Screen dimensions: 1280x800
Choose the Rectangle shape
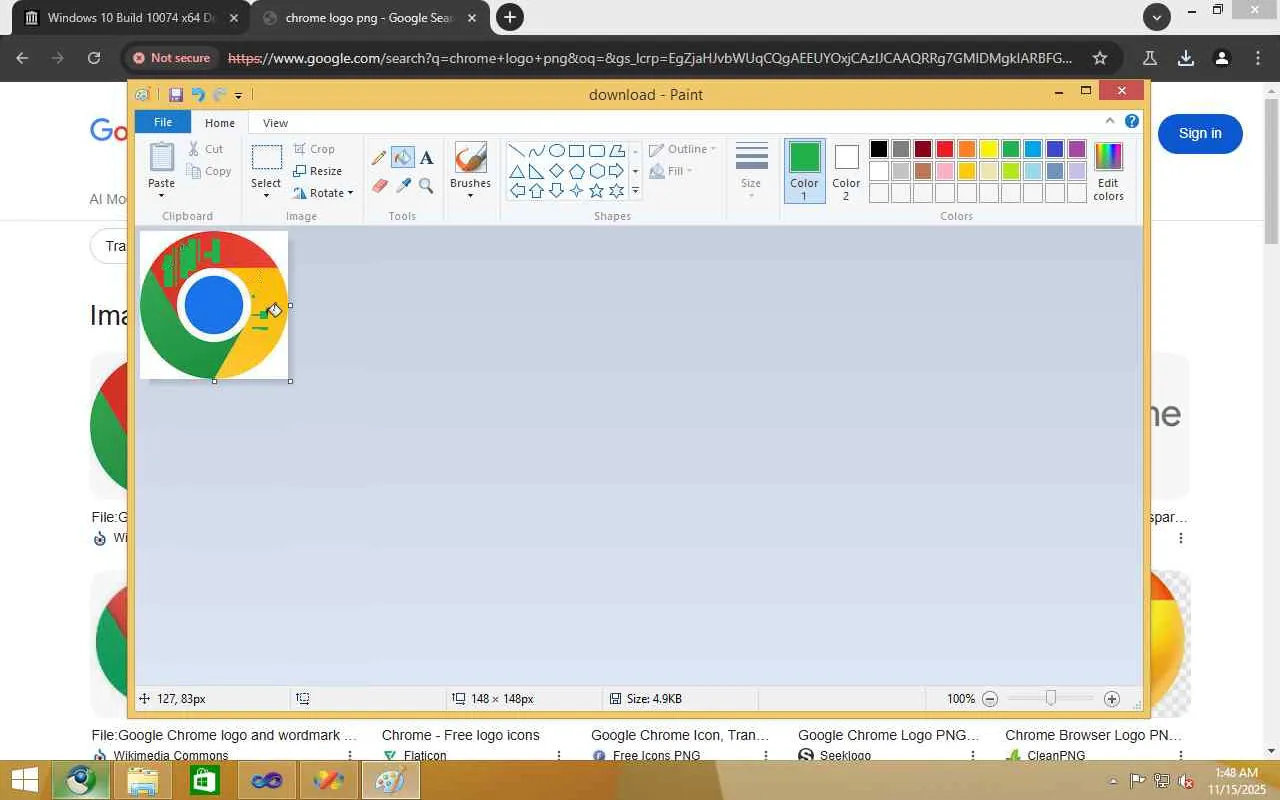577,151
